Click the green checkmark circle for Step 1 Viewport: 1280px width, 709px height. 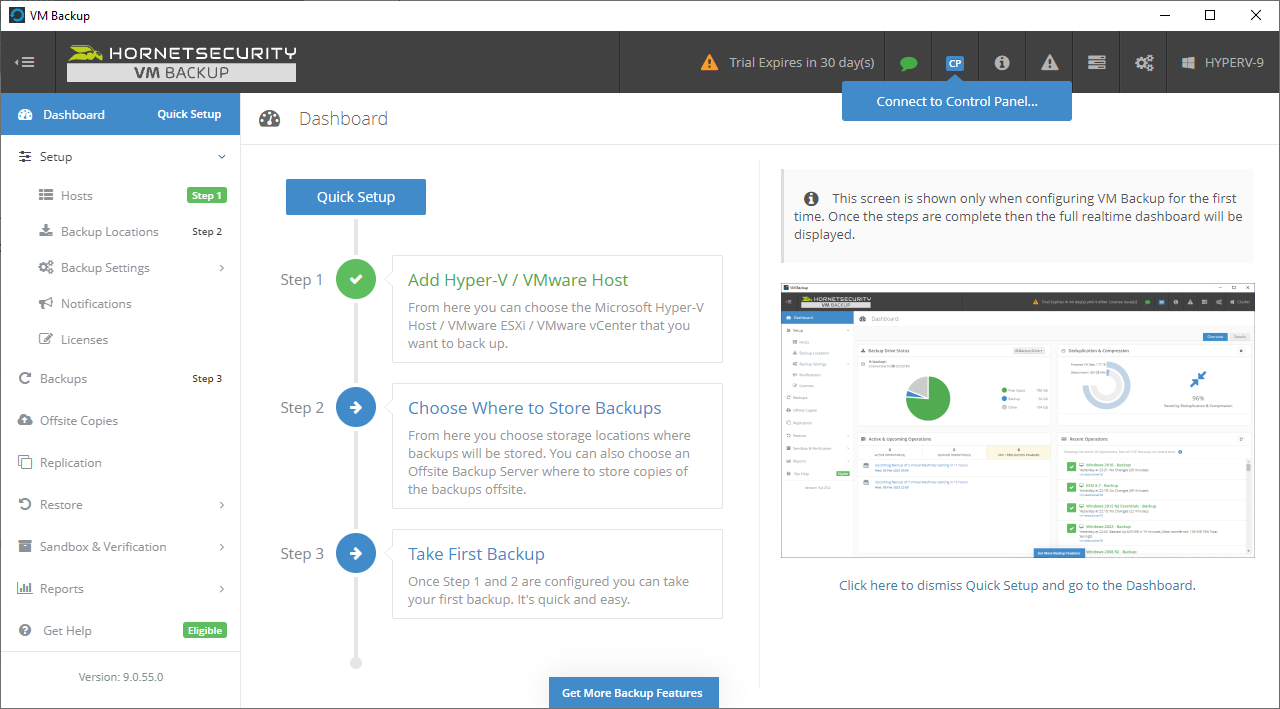coord(356,279)
